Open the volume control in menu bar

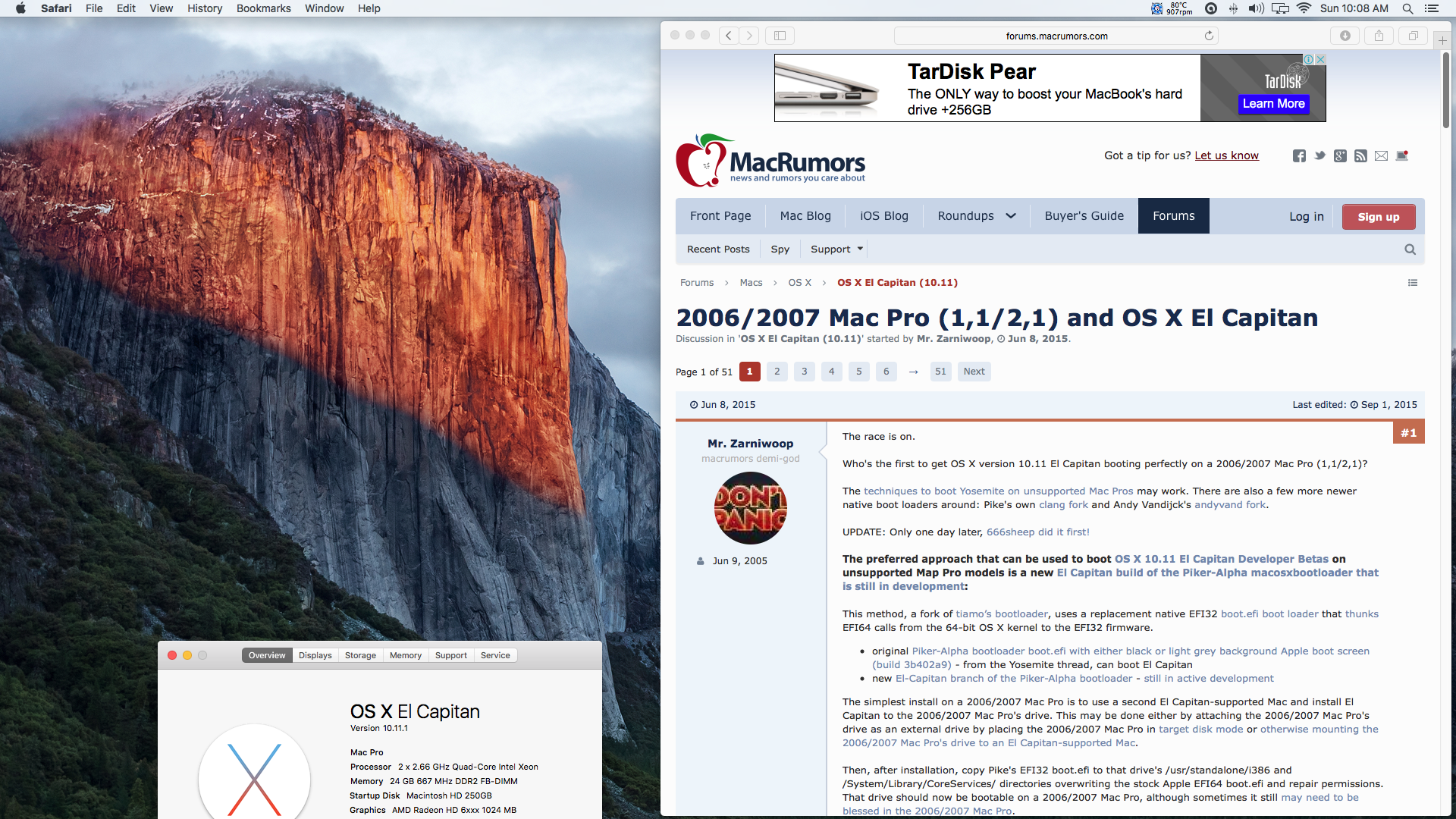pos(1256,8)
